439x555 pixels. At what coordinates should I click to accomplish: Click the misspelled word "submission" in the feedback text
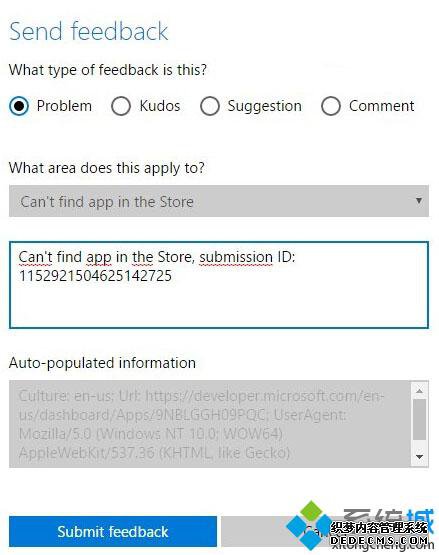[x=236, y=257]
